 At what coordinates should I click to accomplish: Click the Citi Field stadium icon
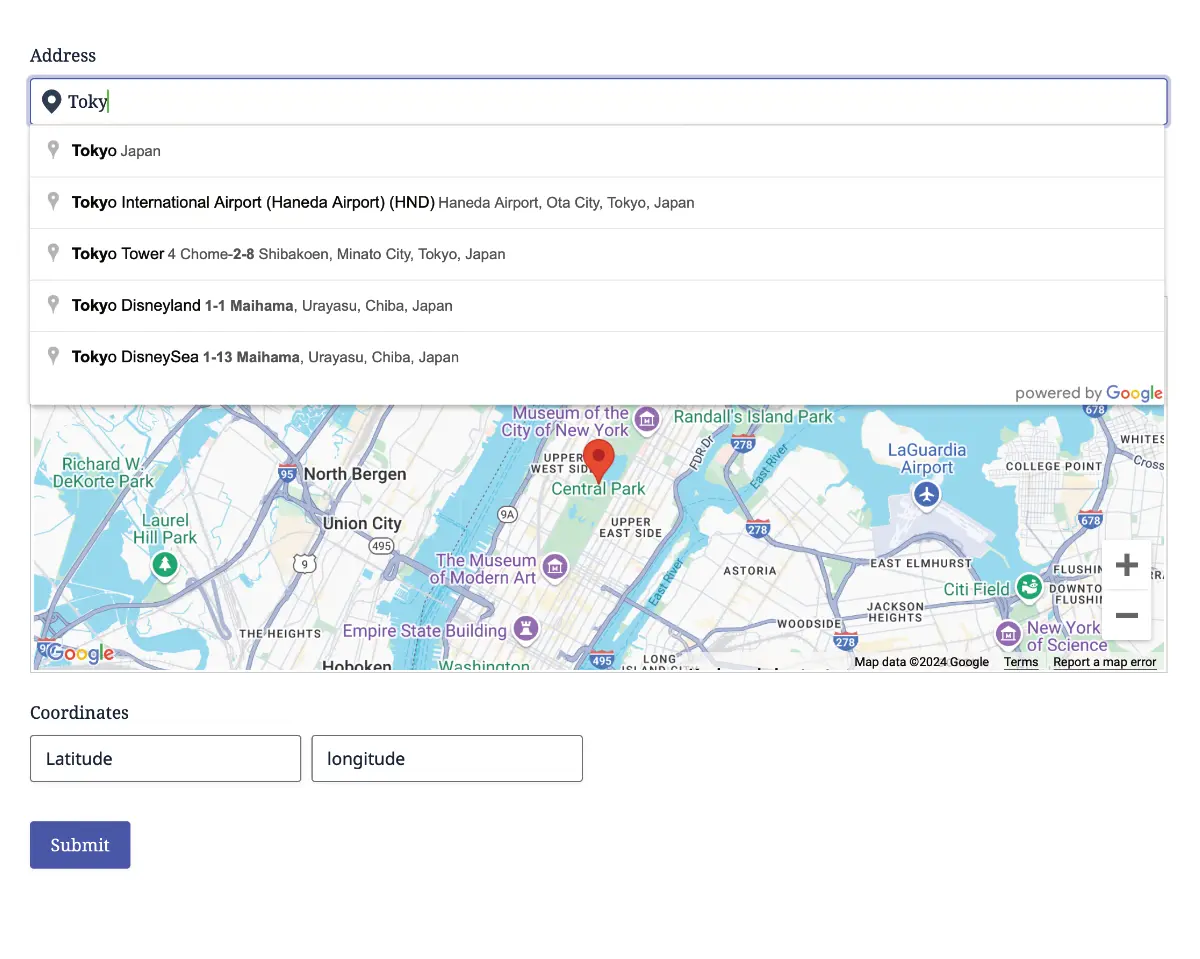(1028, 587)
